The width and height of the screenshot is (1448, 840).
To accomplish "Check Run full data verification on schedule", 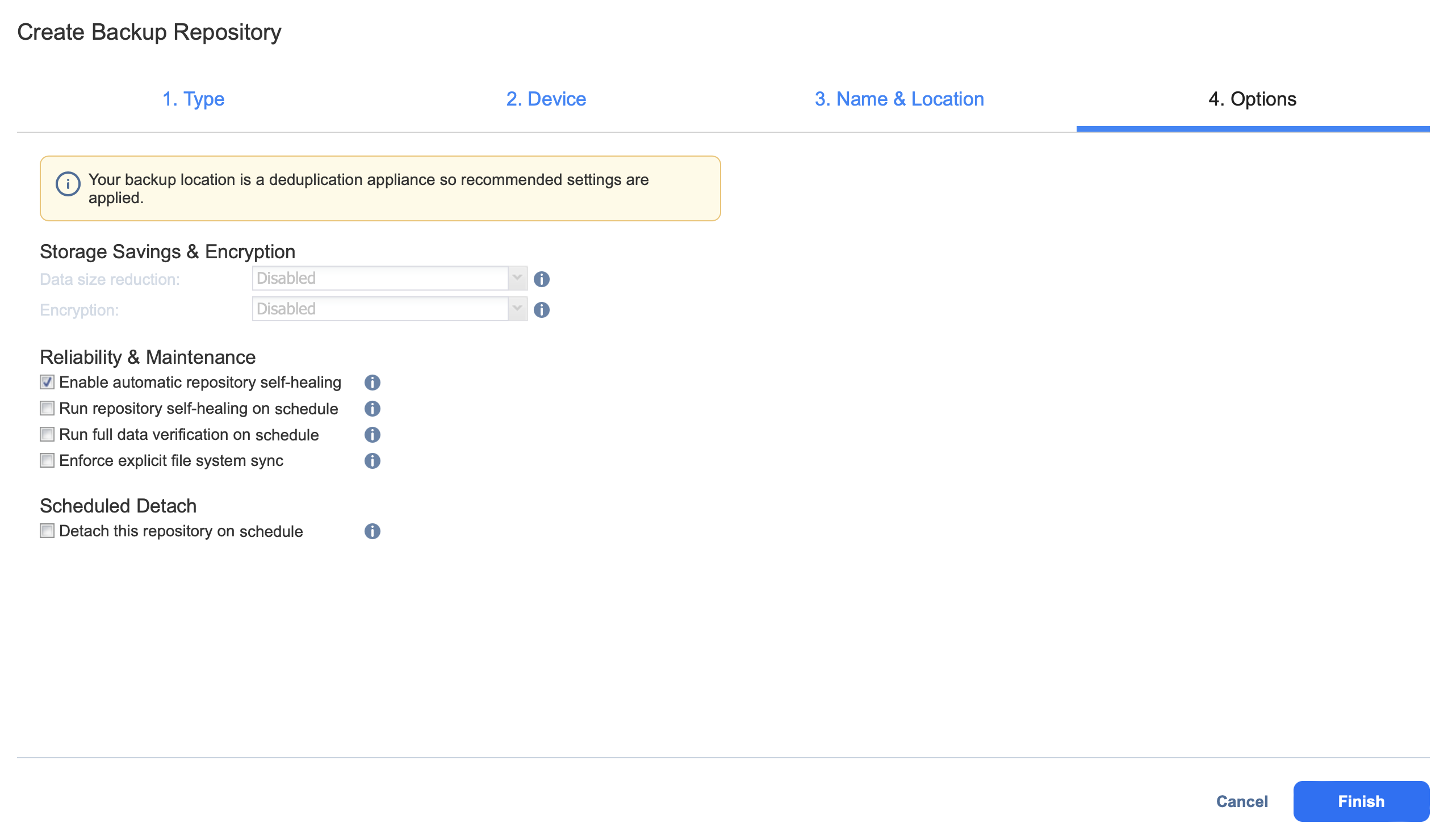I will pos(47,435).
